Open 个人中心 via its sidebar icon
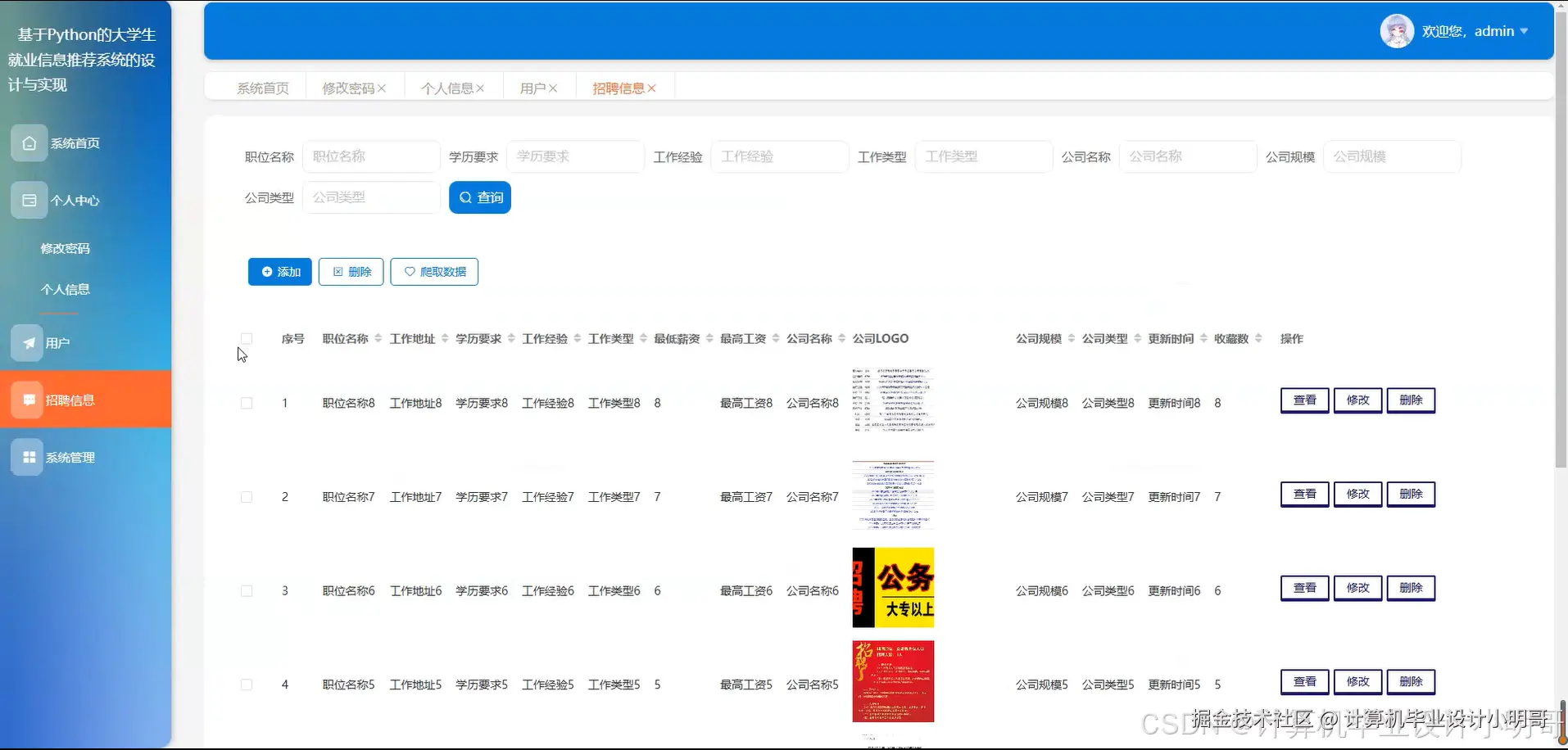The height and width of the screenshot is (750, 1568). pos(29,199)
